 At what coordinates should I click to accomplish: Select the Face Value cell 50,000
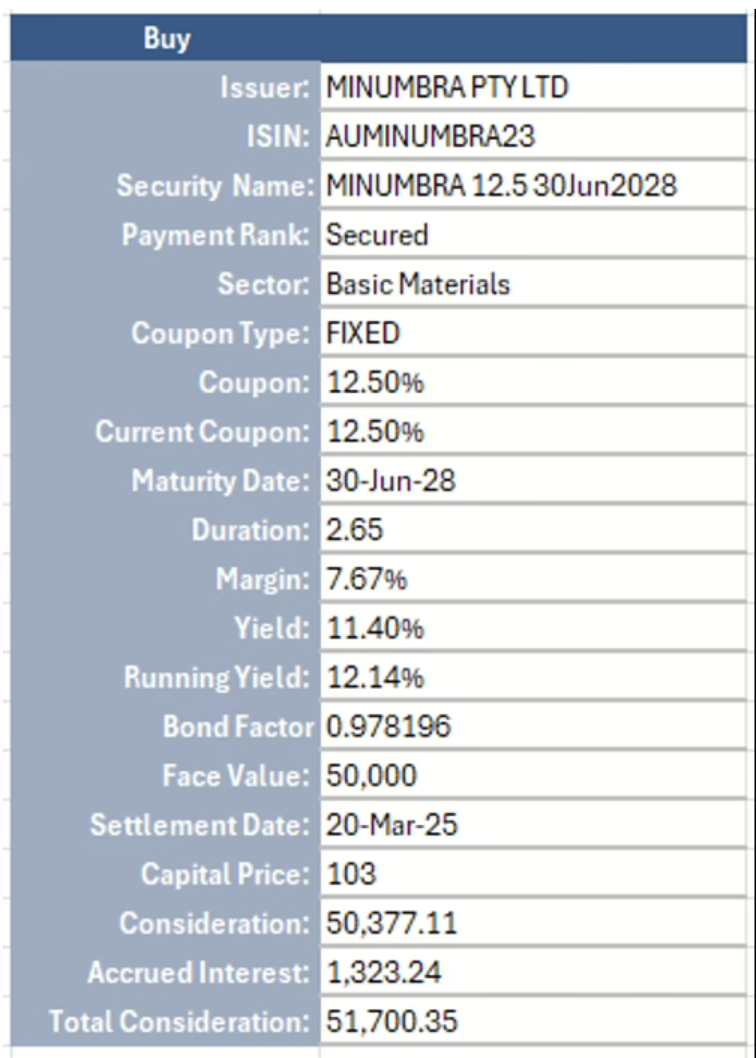point(371,776)
